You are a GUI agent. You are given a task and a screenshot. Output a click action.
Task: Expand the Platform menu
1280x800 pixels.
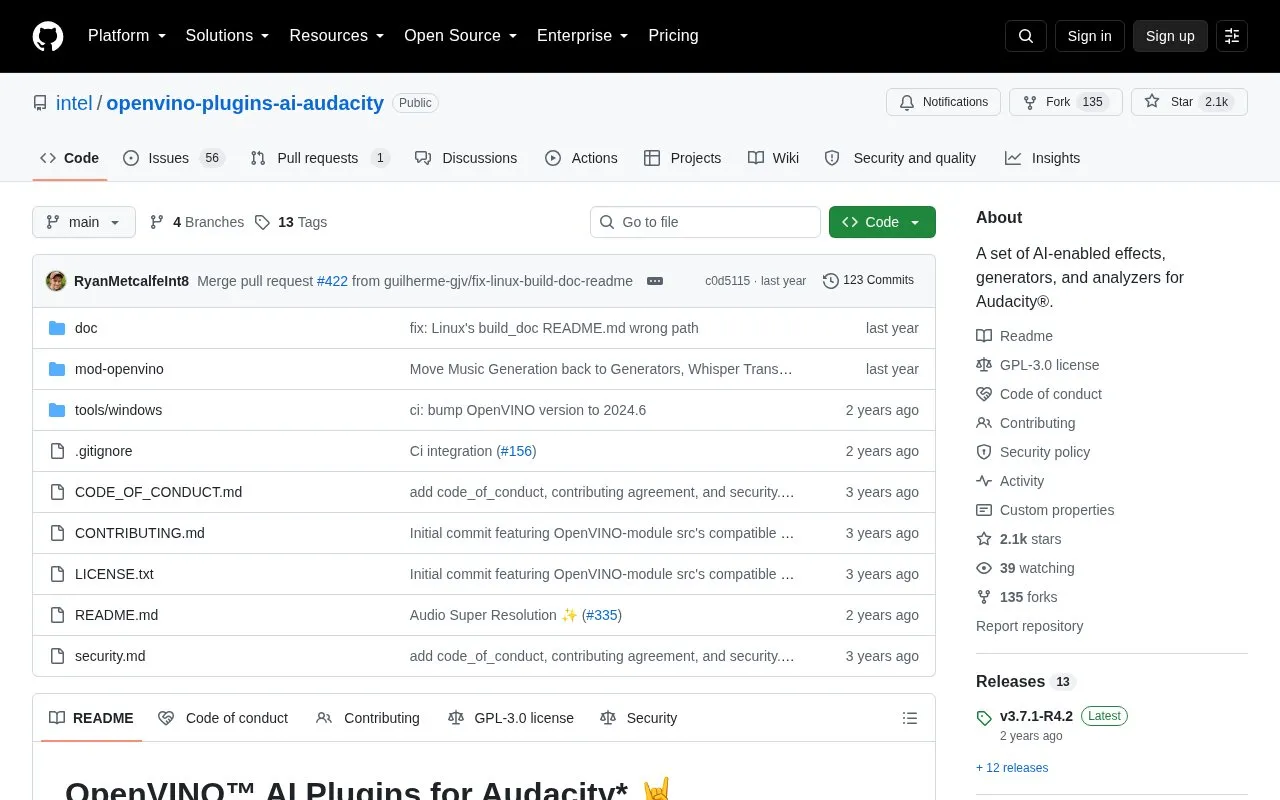tap(127, 36)
